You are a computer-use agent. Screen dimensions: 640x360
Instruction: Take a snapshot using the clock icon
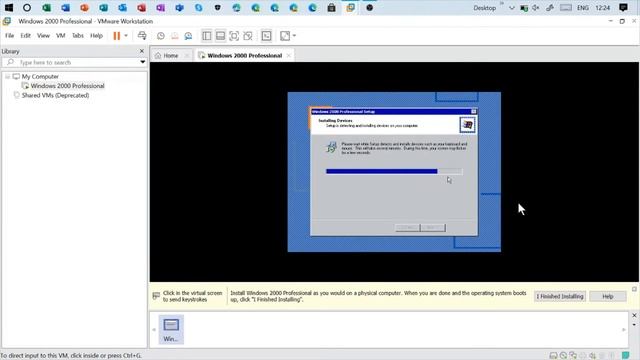pos(160,36)
